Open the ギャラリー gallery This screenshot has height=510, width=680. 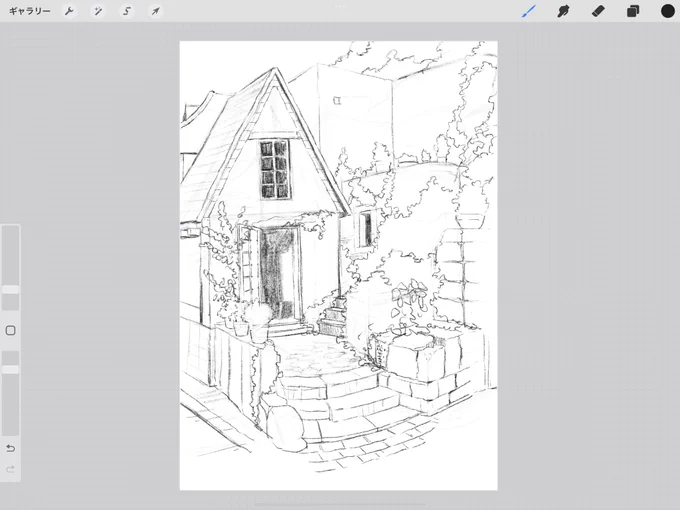coord(29,11)
